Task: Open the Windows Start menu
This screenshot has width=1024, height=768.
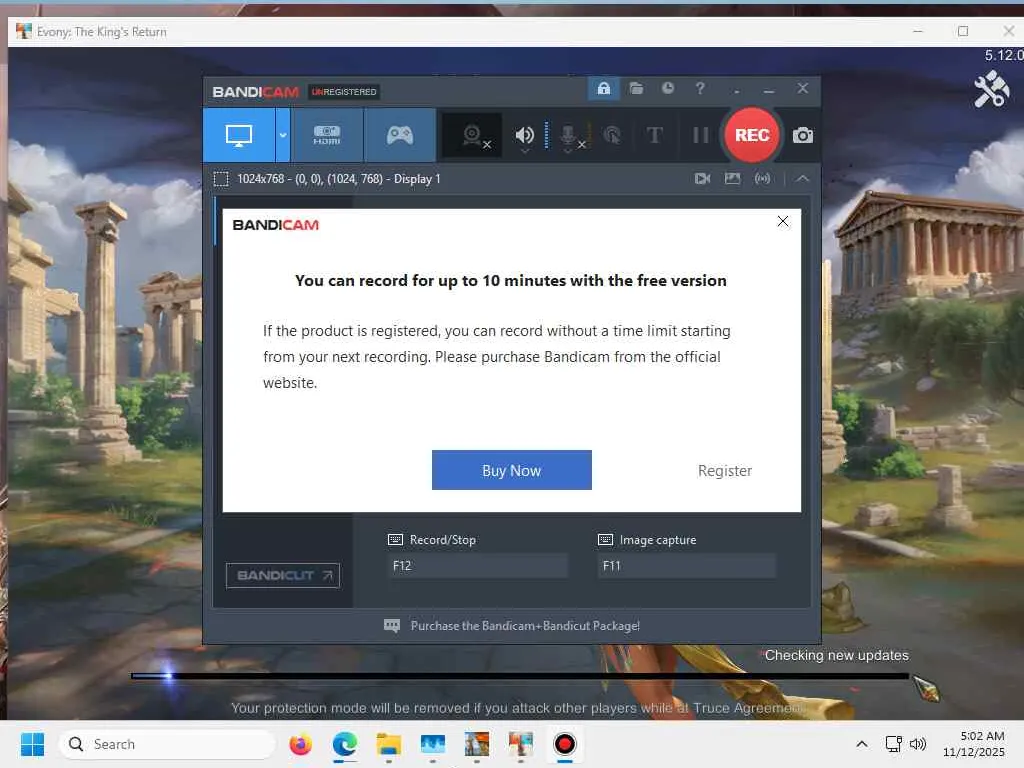Action: click(x=32, y=744)
